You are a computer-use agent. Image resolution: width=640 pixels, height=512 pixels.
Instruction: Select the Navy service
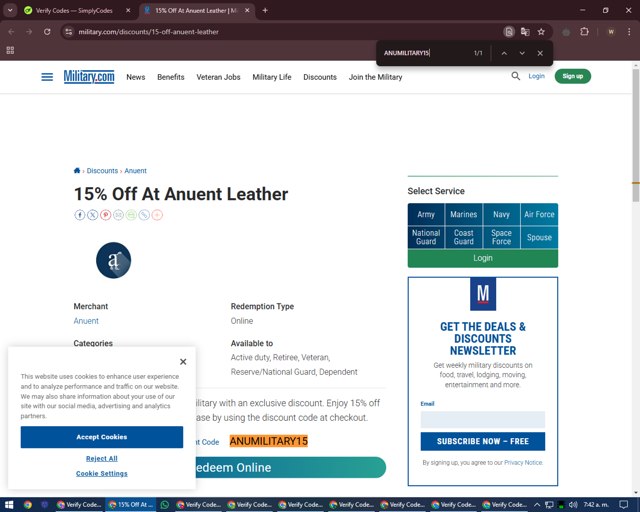tap(501, 214)
